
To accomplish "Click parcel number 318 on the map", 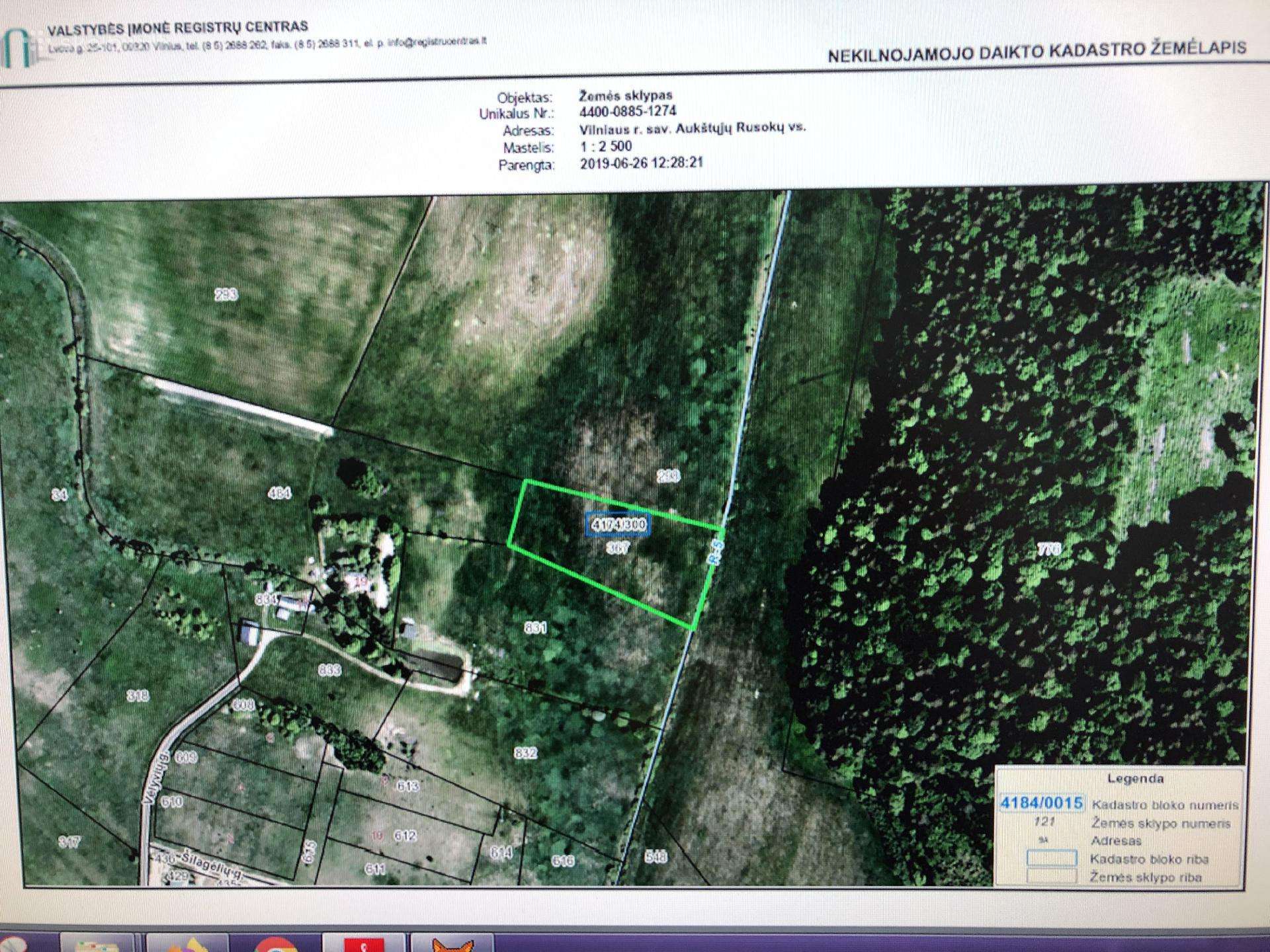I will pyautogui.click(x=138, y=695).
